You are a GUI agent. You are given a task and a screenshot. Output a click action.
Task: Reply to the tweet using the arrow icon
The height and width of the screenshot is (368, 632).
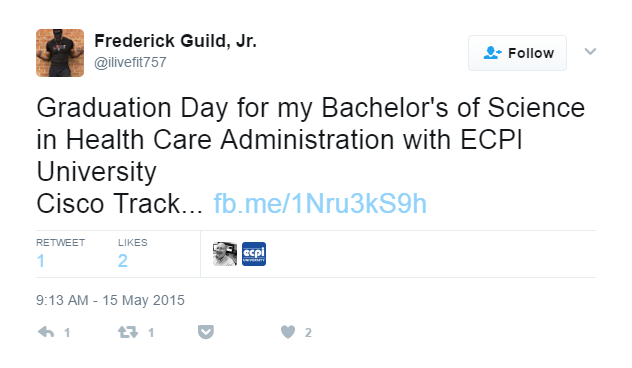(46, 333)
